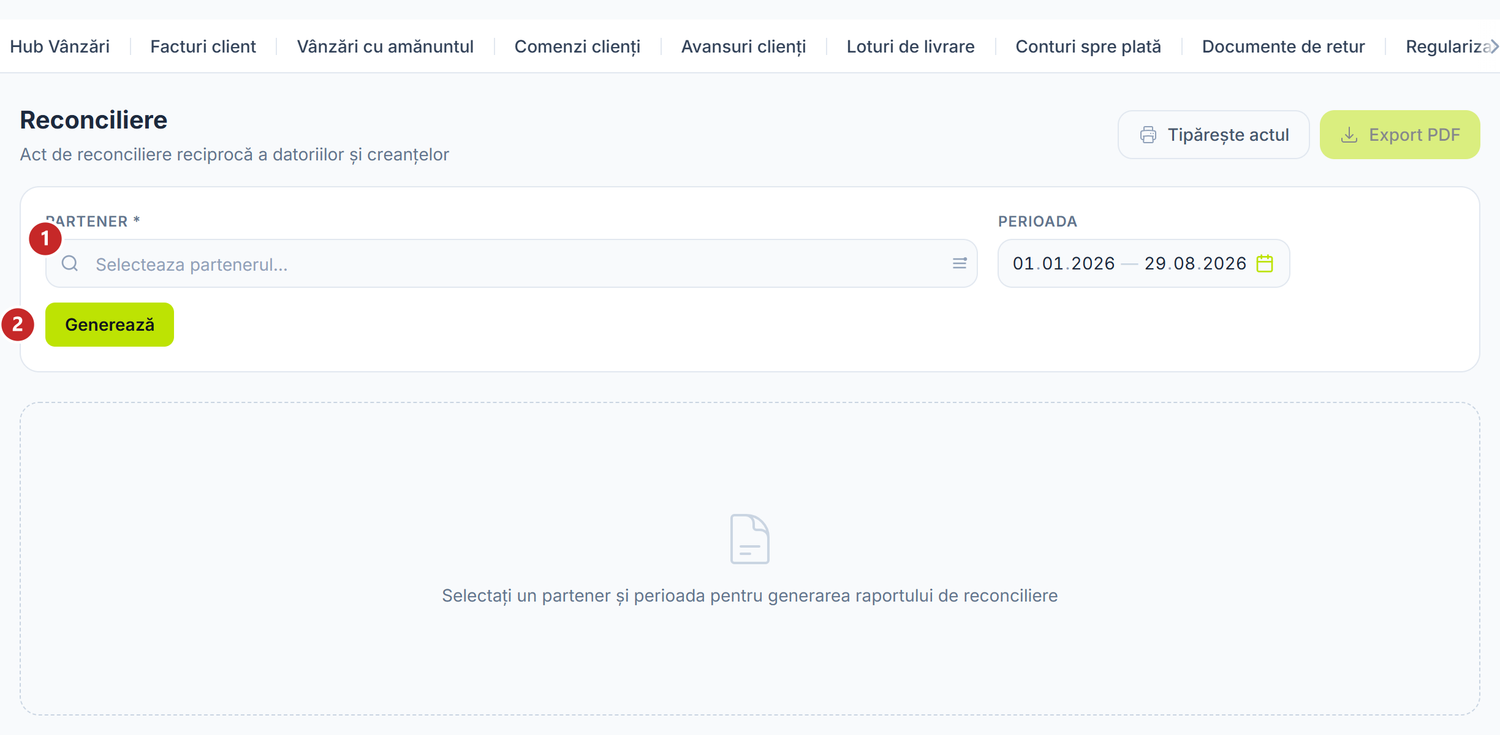1500x735 pixels.
Task: Click the PERIOADA label
Action: coord(1038,222)
